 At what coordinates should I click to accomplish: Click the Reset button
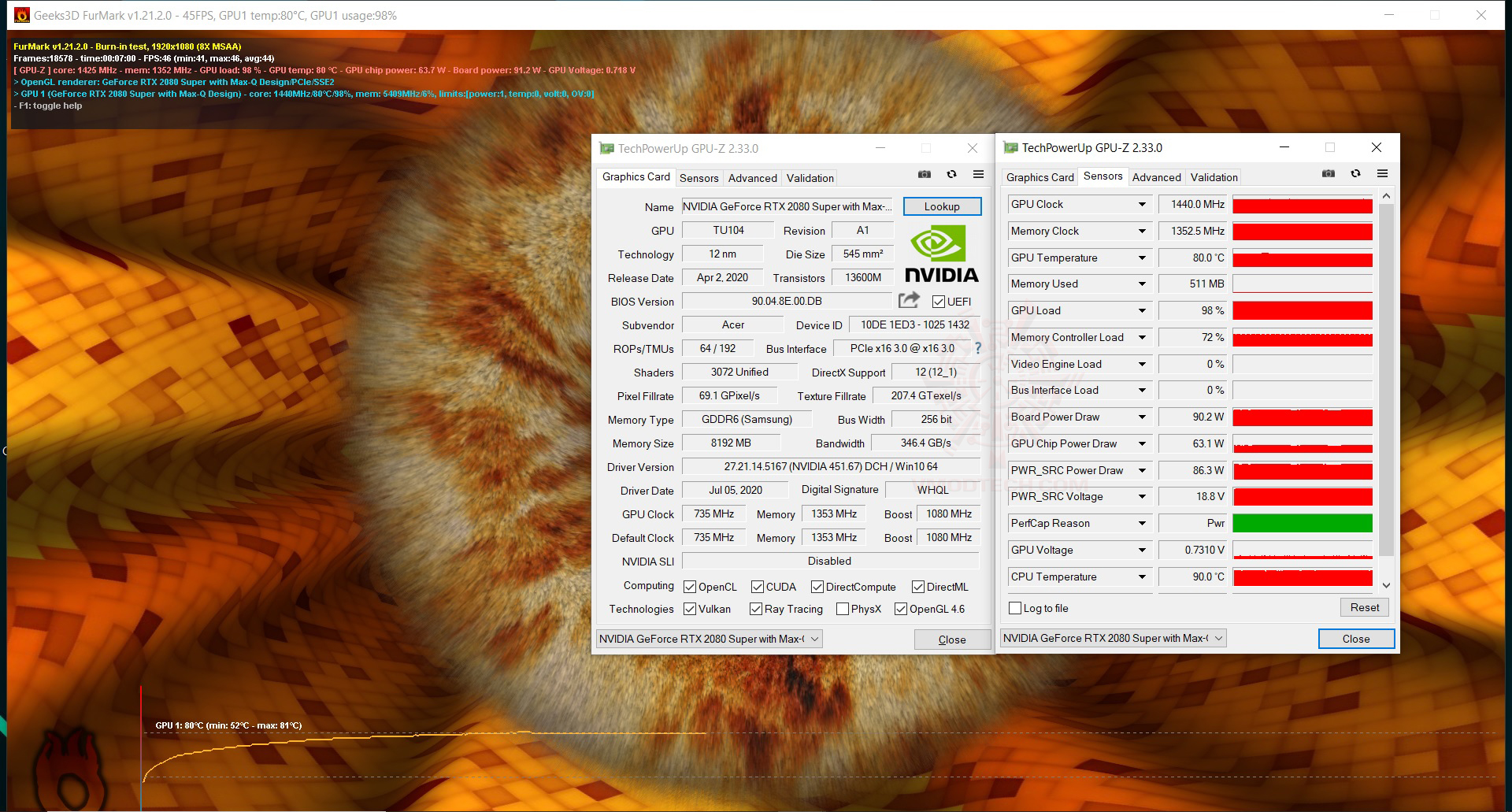tap(1365, 607)
